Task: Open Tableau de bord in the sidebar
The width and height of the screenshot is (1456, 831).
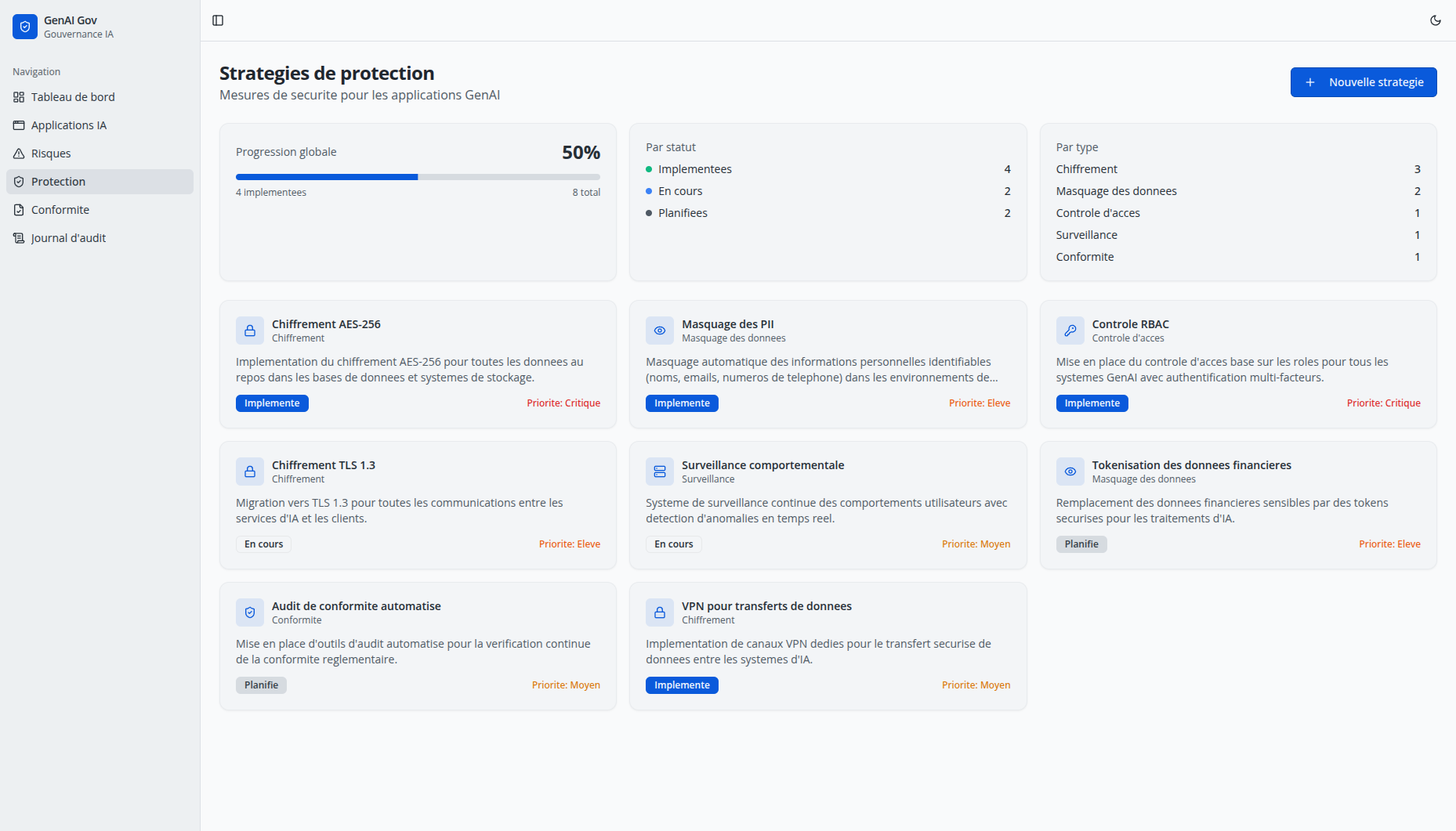Action: click(x=73, y=97)
